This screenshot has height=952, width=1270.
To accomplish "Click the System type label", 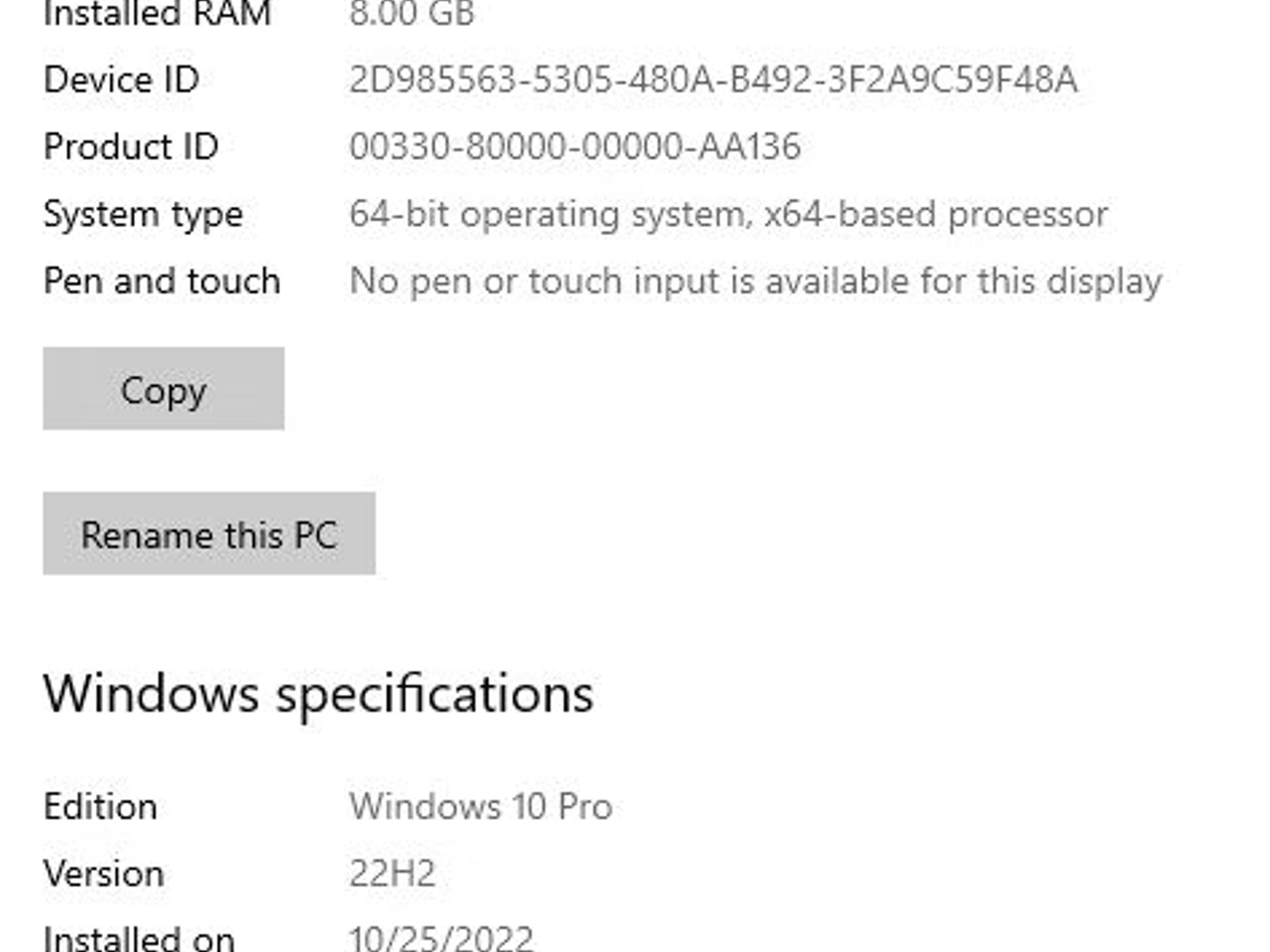I will point(143,215).
